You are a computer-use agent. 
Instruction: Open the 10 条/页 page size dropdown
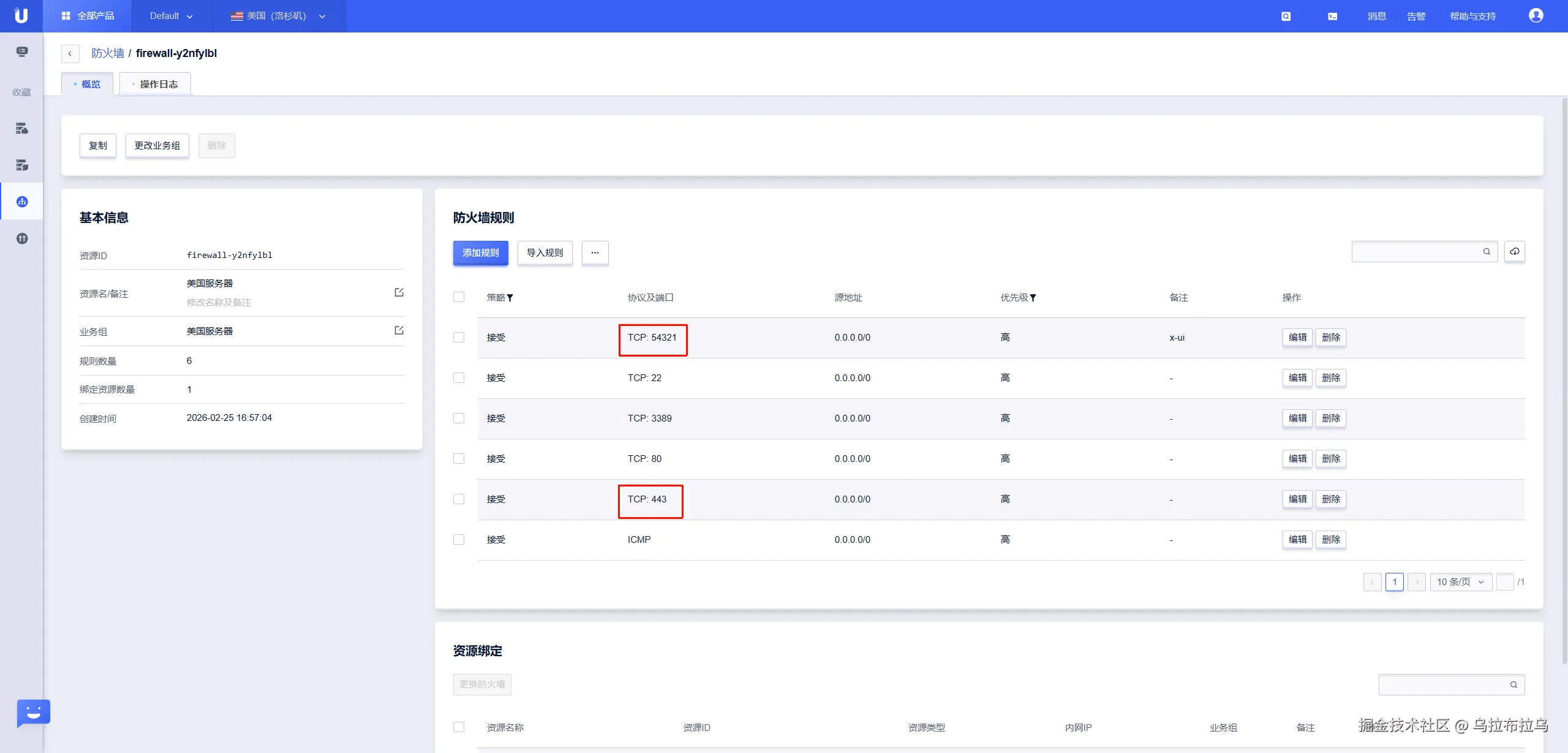point(1460,582)
